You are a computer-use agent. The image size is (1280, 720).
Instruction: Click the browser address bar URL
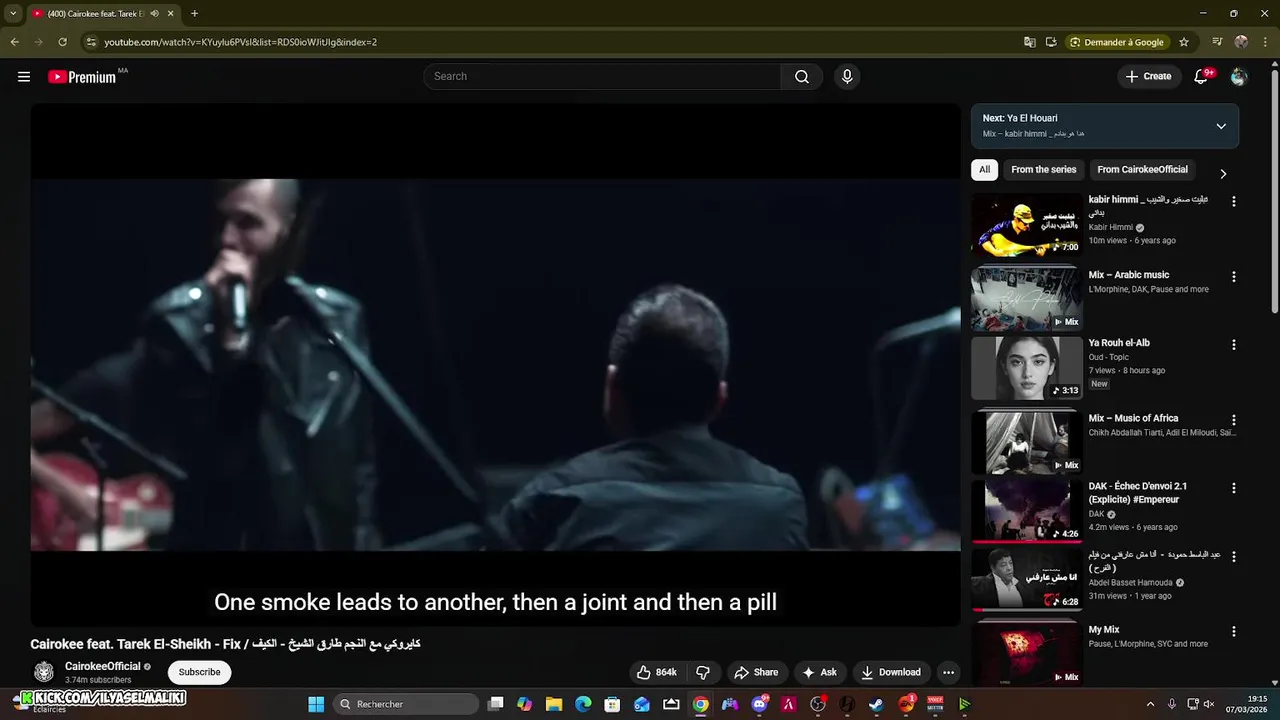pos(240,42)
